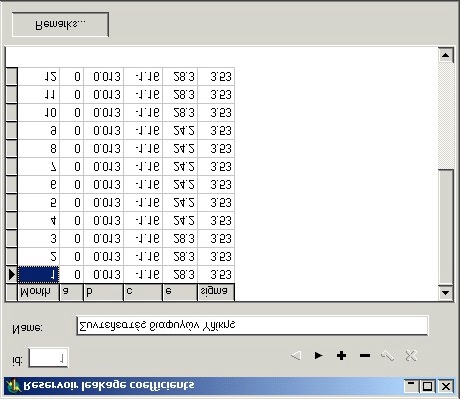This screenshot has width=460, height=399.
Task: Maximize the Reservoir leakage coefficients window
Action: click(427, 387)
